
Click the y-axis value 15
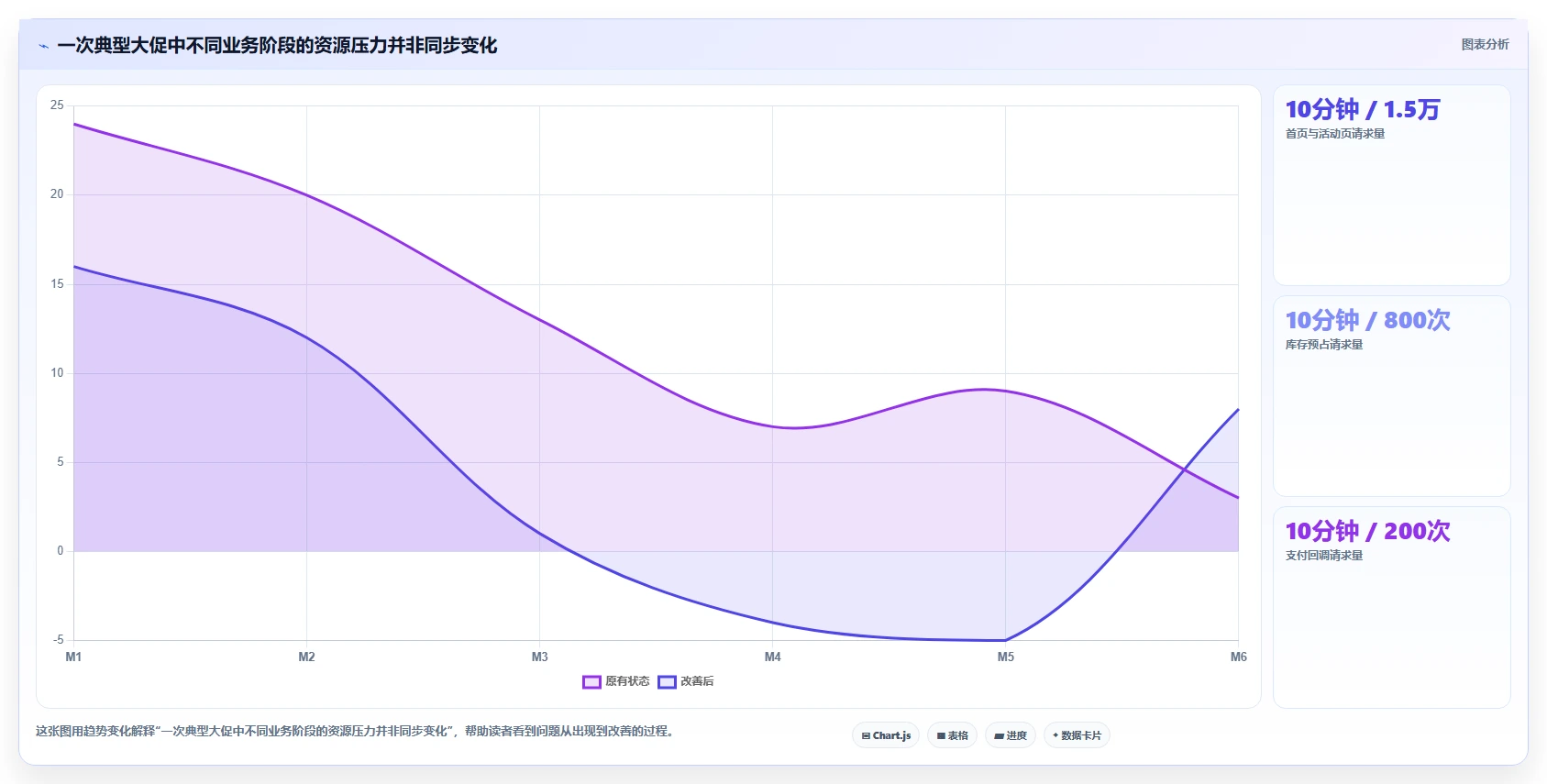click(57, 284)
